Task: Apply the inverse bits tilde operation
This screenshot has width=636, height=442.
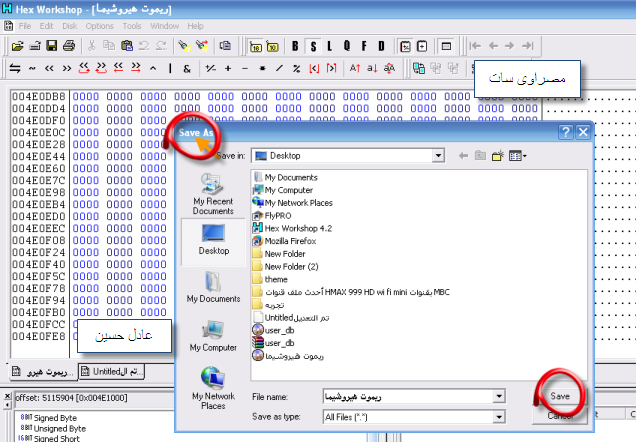Action: 32,69
